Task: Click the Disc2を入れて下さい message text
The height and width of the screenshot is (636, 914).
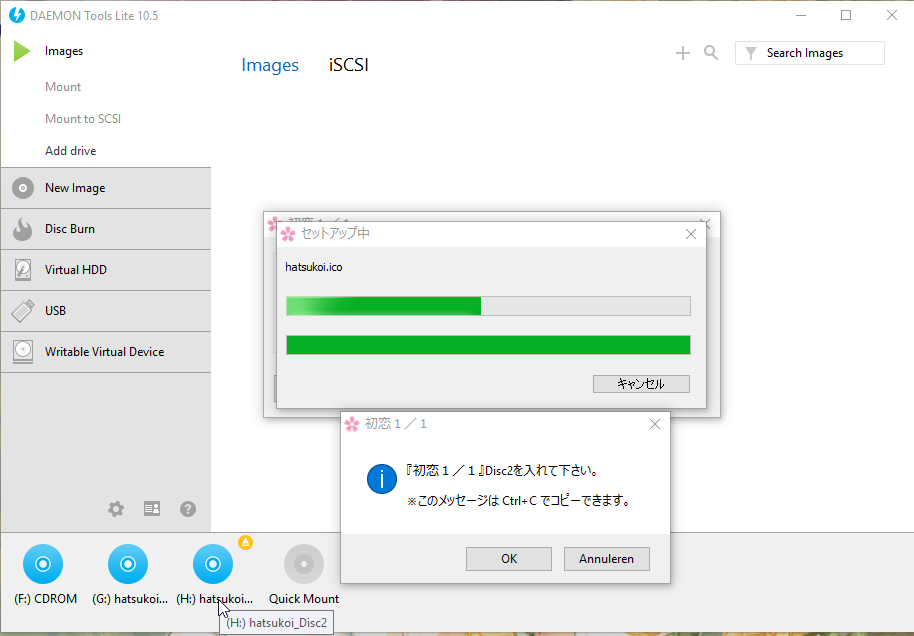Action: 502,470
